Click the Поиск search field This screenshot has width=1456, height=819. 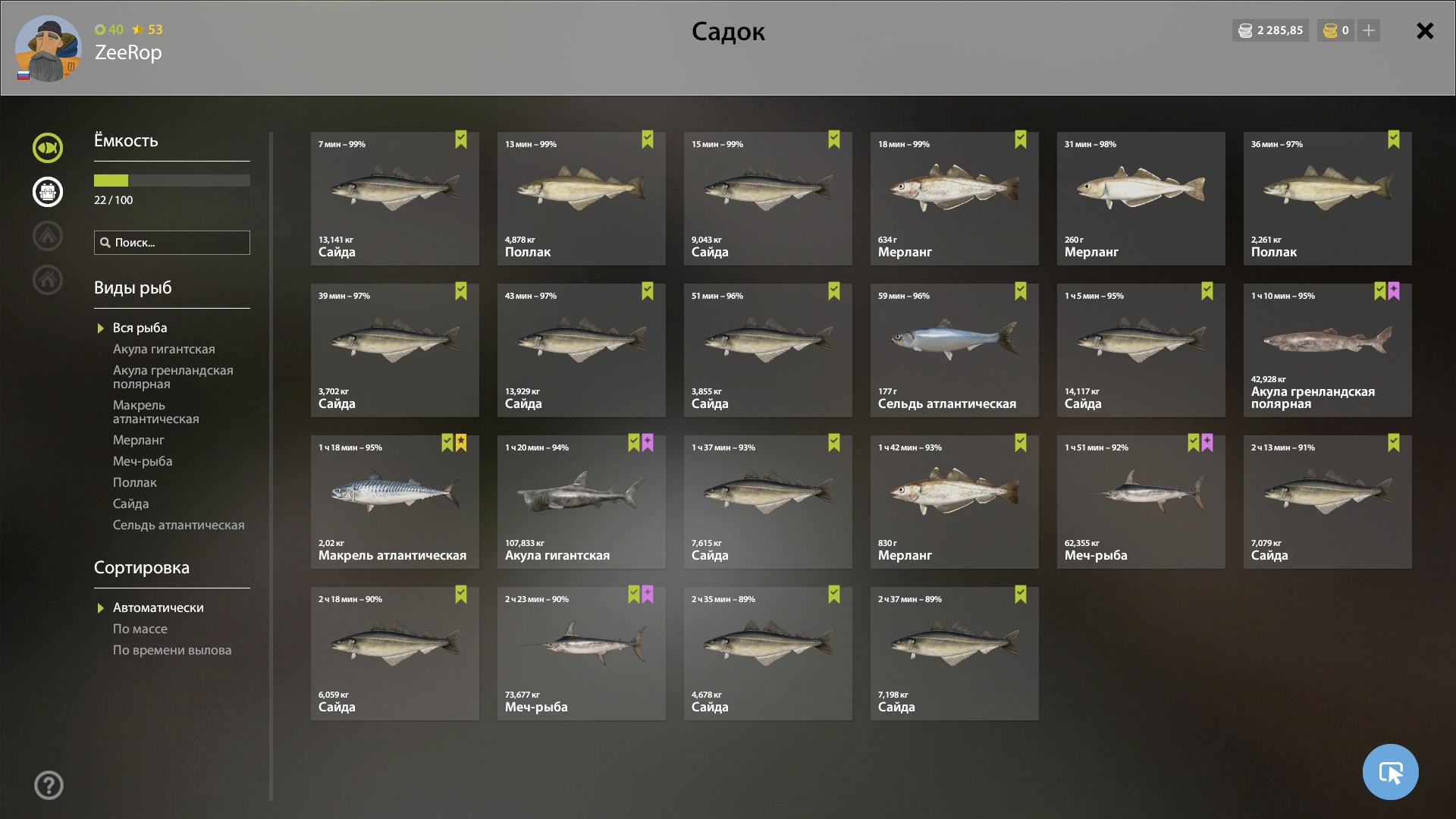[172, 243]
